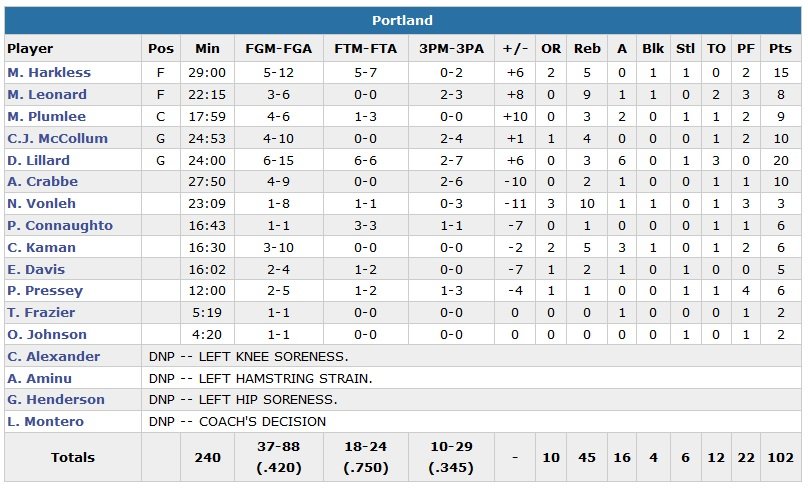Open M. Leonard player page

(x=47, y=95)
